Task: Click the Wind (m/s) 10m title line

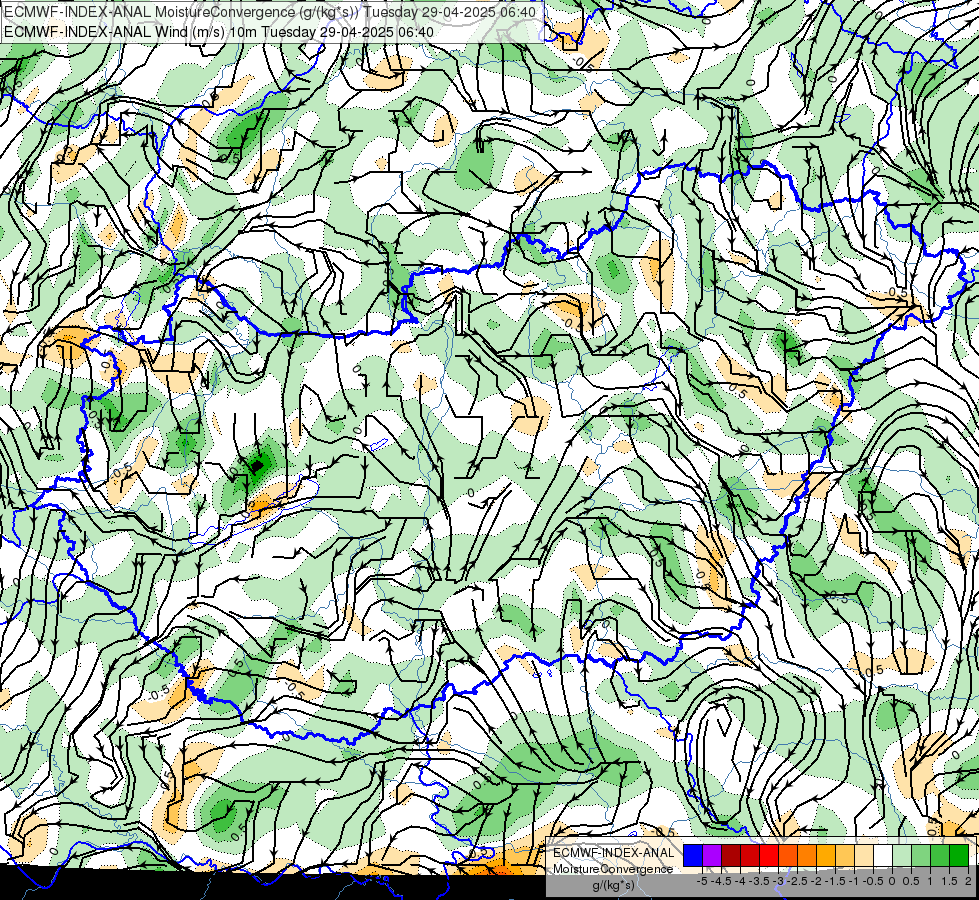Action: coord(219,31)
